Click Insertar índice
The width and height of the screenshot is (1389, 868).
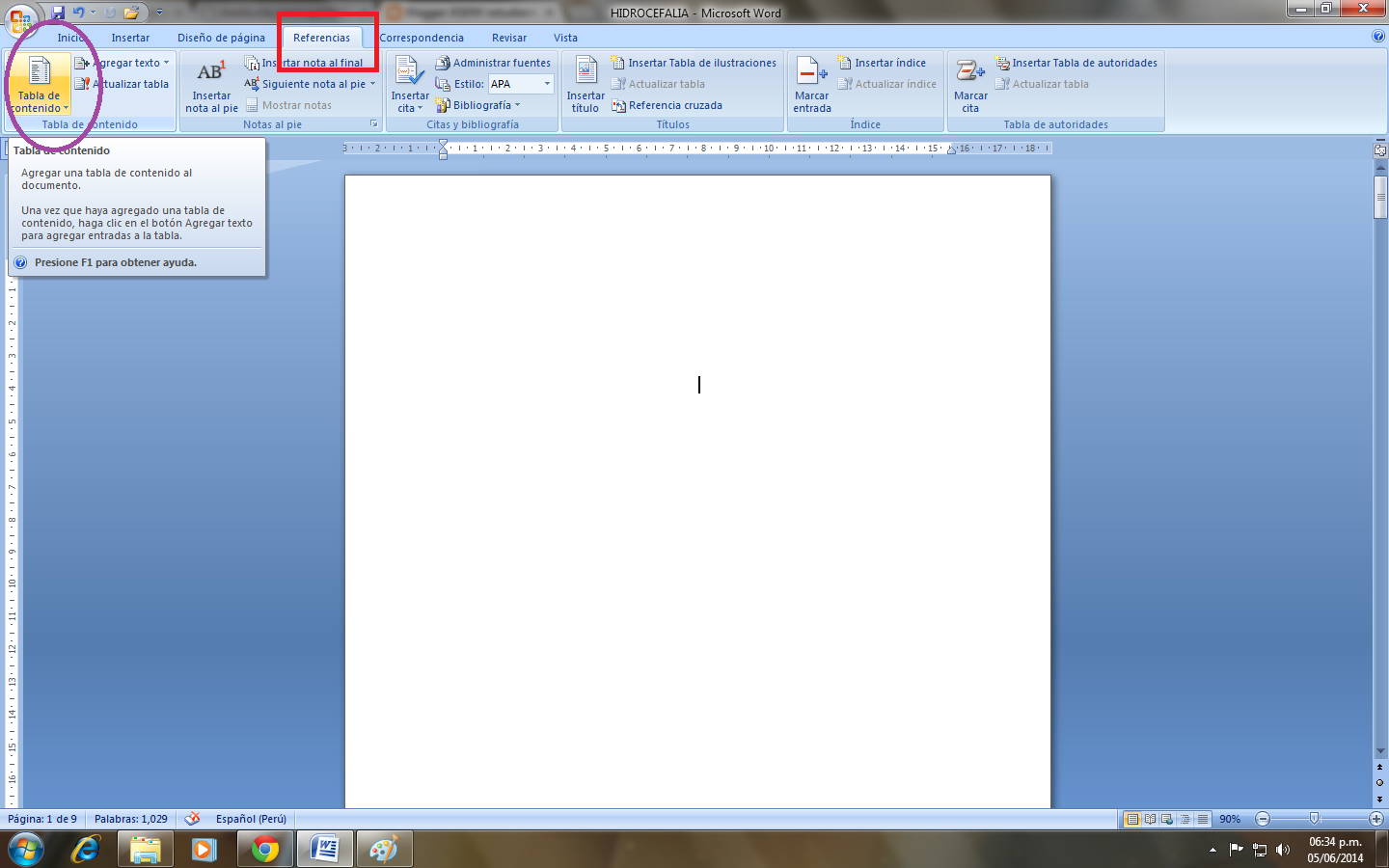[x=882, y=63]
